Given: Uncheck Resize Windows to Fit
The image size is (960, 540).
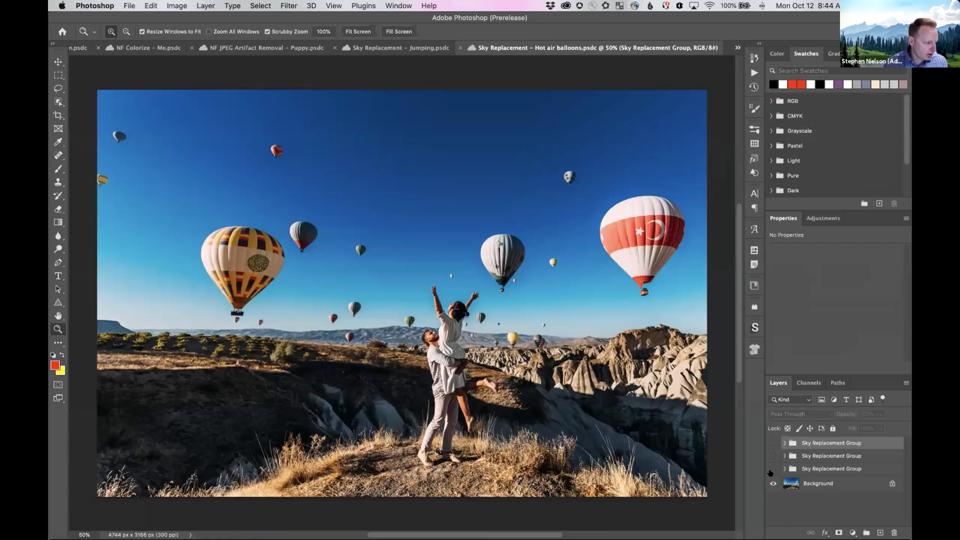Looking at the screenshot, I should pyautogui.click(x=142, y=31).
